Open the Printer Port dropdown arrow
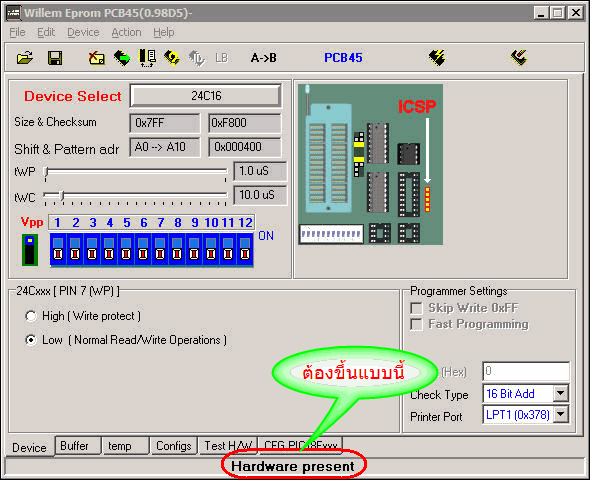 [x=561, y=415]
